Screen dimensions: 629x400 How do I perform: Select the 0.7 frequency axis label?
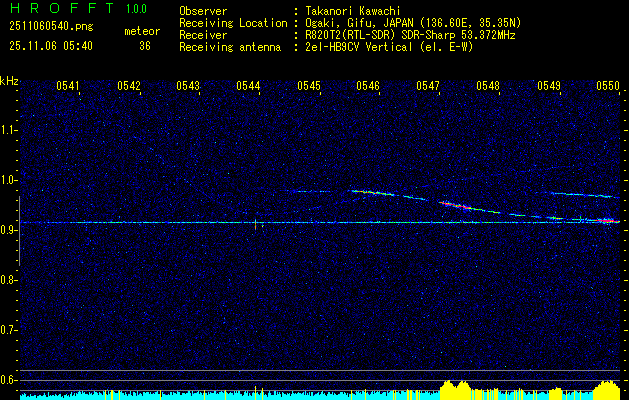tap(9, 329)
